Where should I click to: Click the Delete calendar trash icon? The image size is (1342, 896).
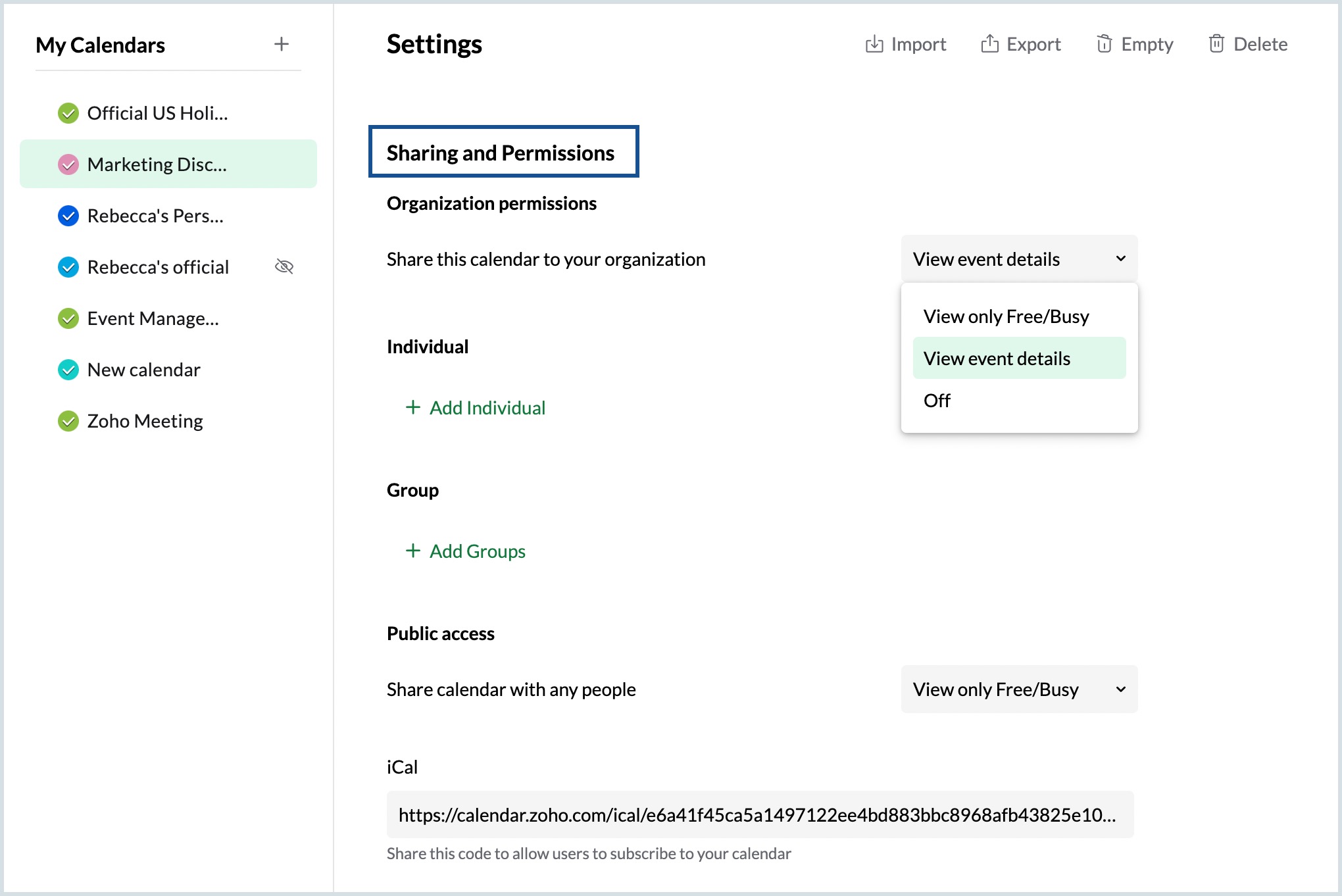tap(1216, 44)
